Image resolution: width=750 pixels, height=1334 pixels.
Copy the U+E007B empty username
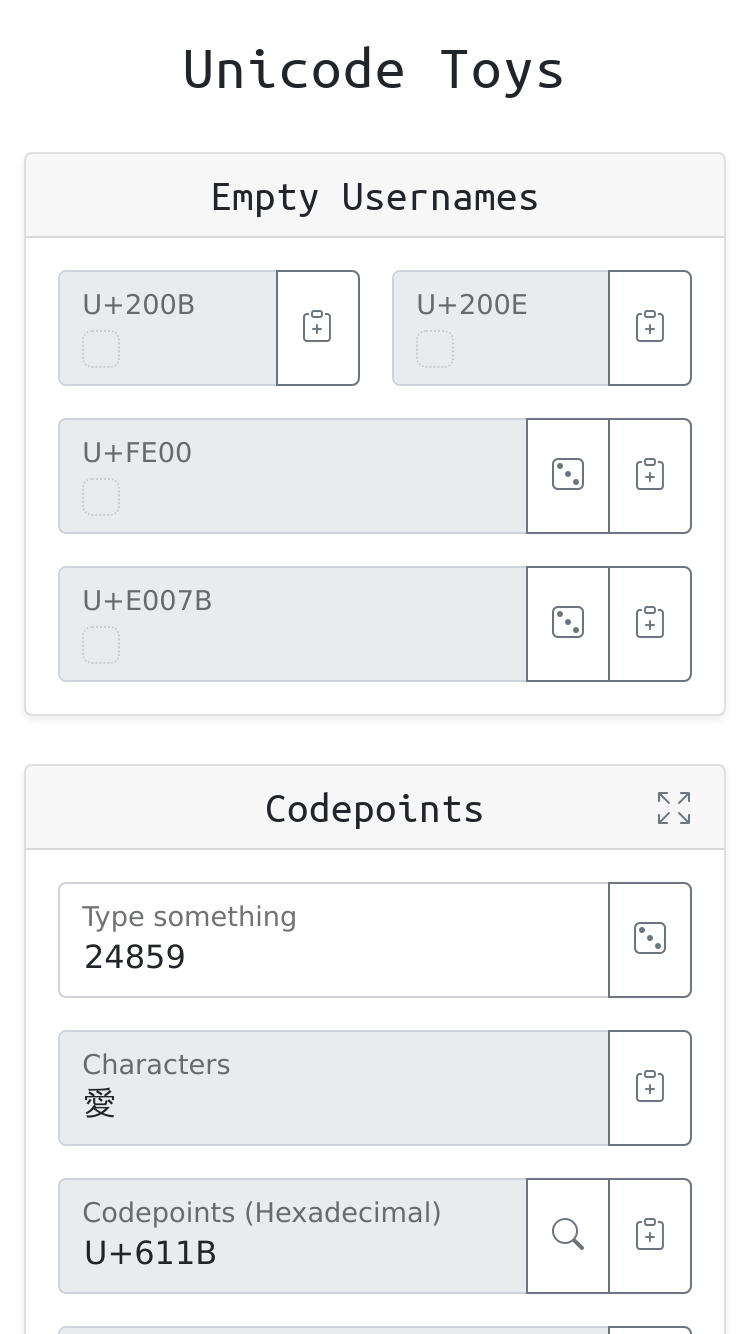pos(650,624)
